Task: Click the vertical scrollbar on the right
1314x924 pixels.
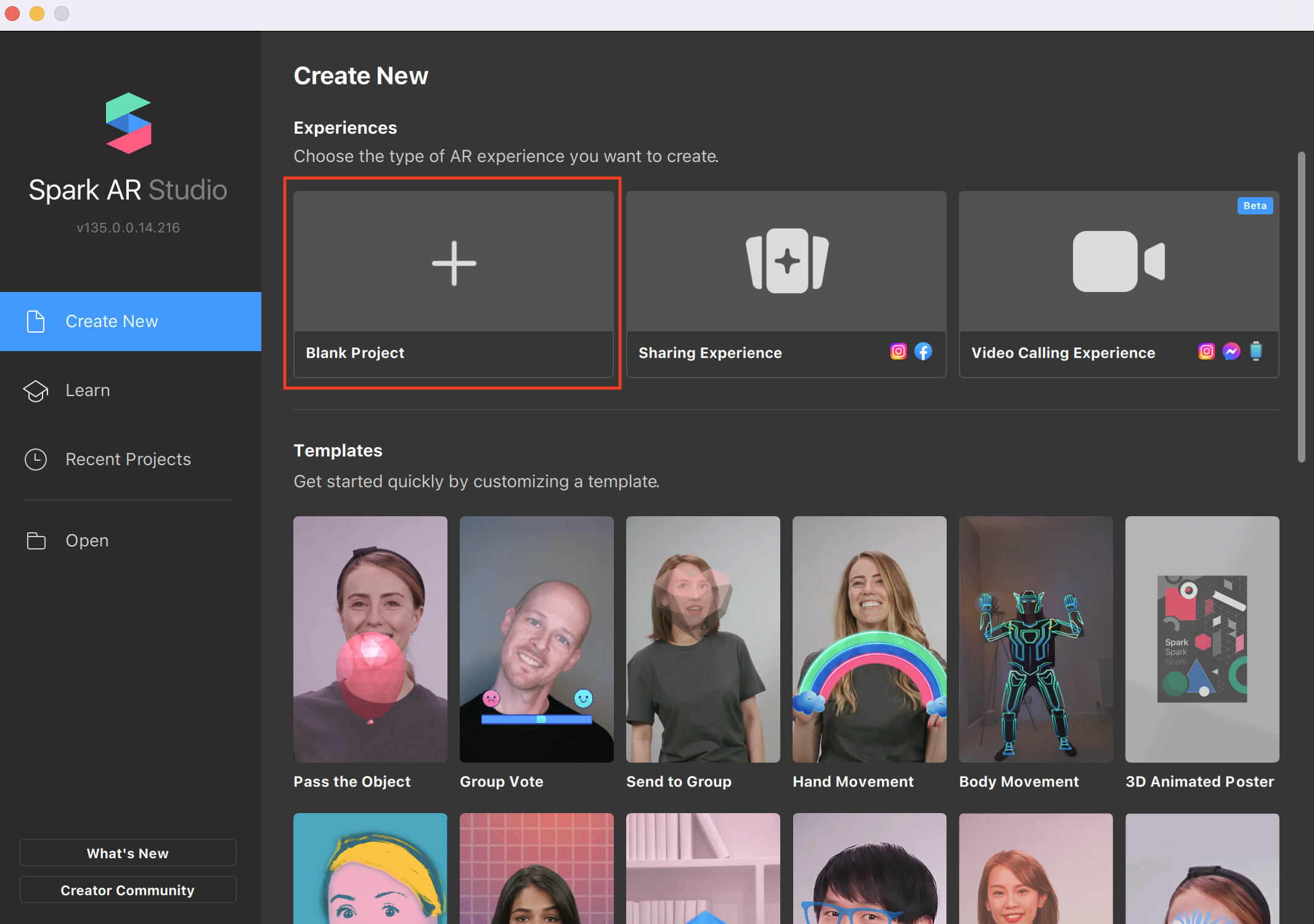Action: [x=1301, y=308]
